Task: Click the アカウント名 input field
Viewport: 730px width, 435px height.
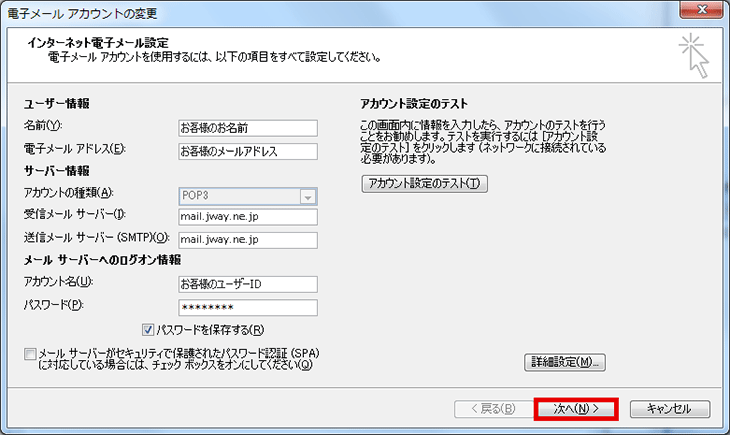Action: click(248, 284)
